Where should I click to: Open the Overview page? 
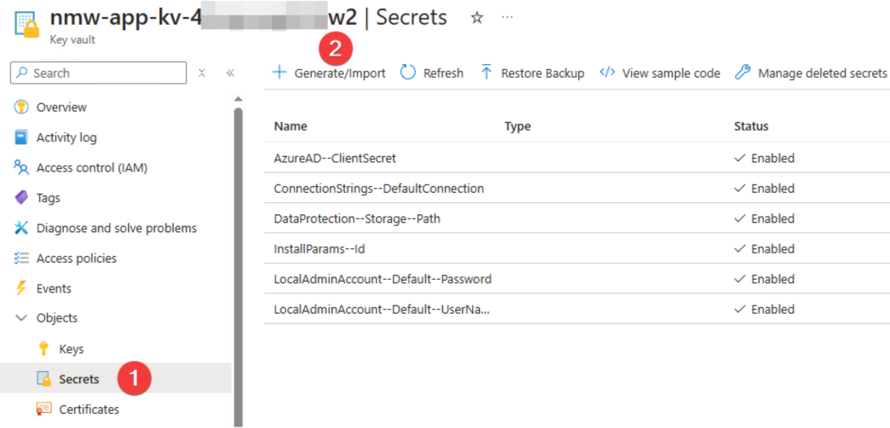point(62,107)
